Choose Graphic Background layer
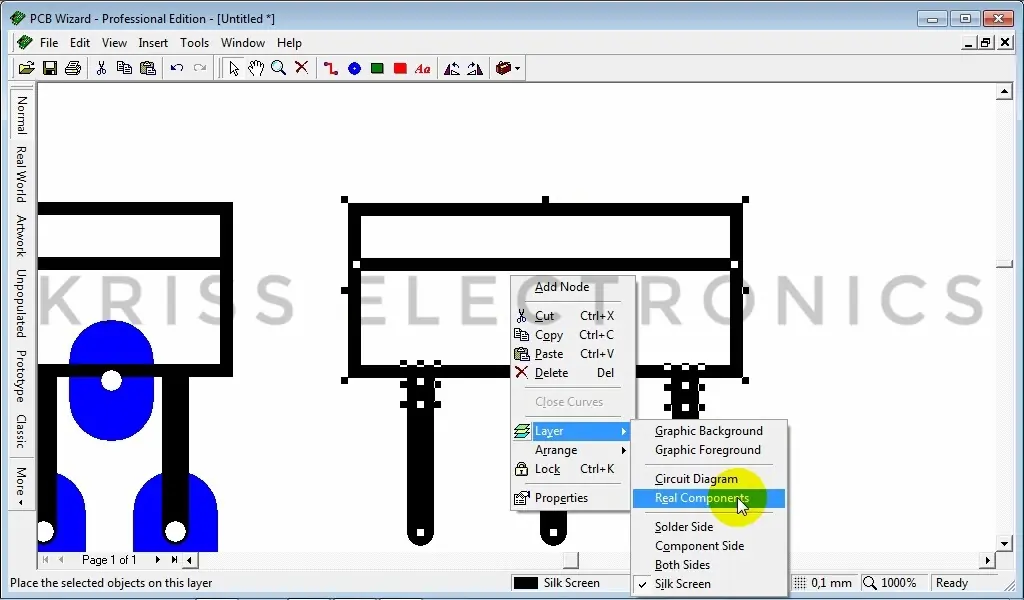 [x=709, y=431]
